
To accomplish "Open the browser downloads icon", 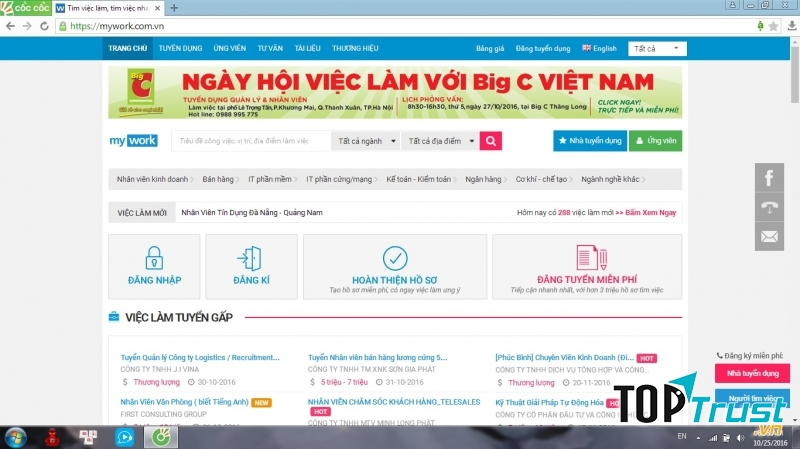I will click(x=792, y=26).
